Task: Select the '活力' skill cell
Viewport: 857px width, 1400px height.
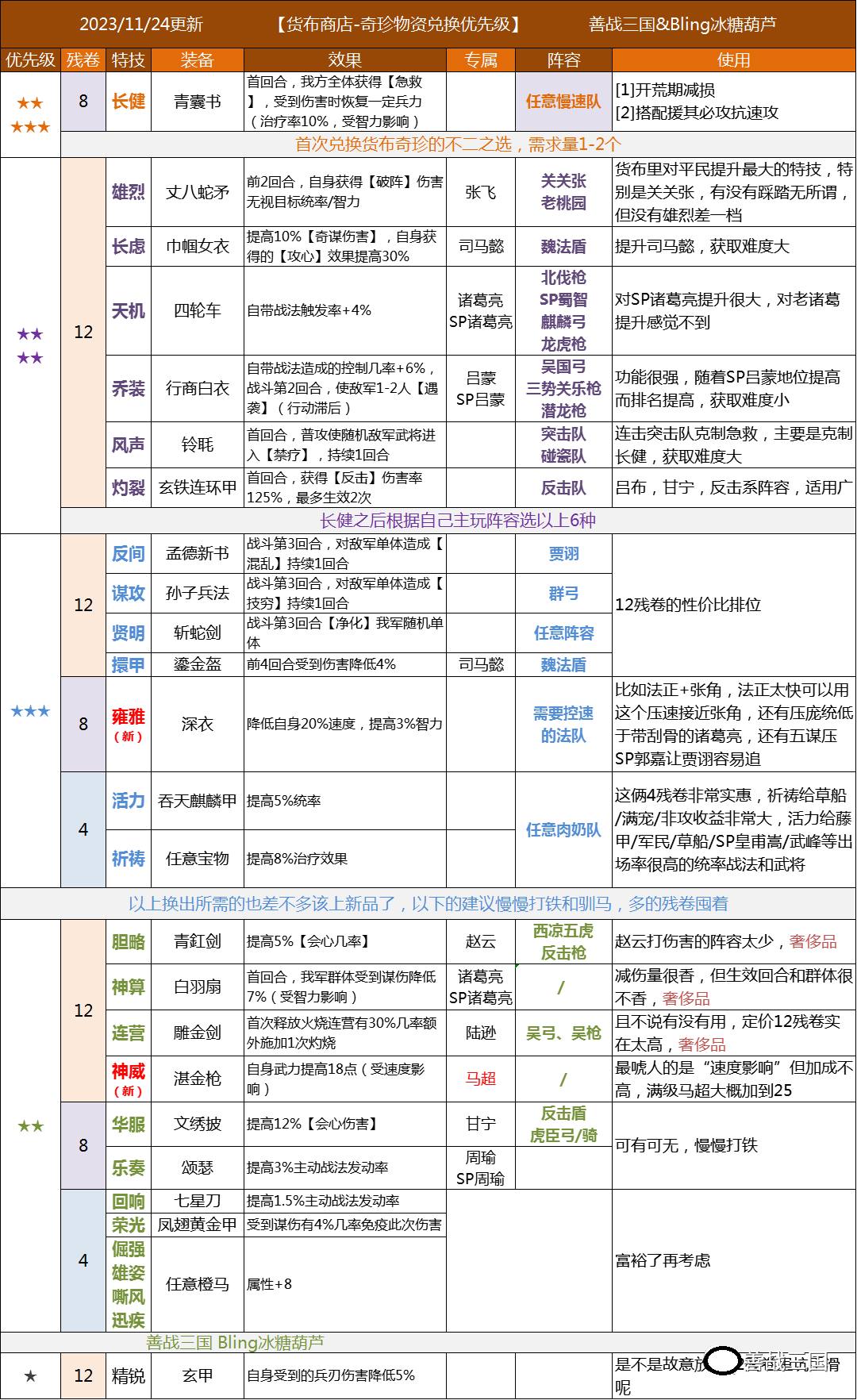Action: [129, 801]
